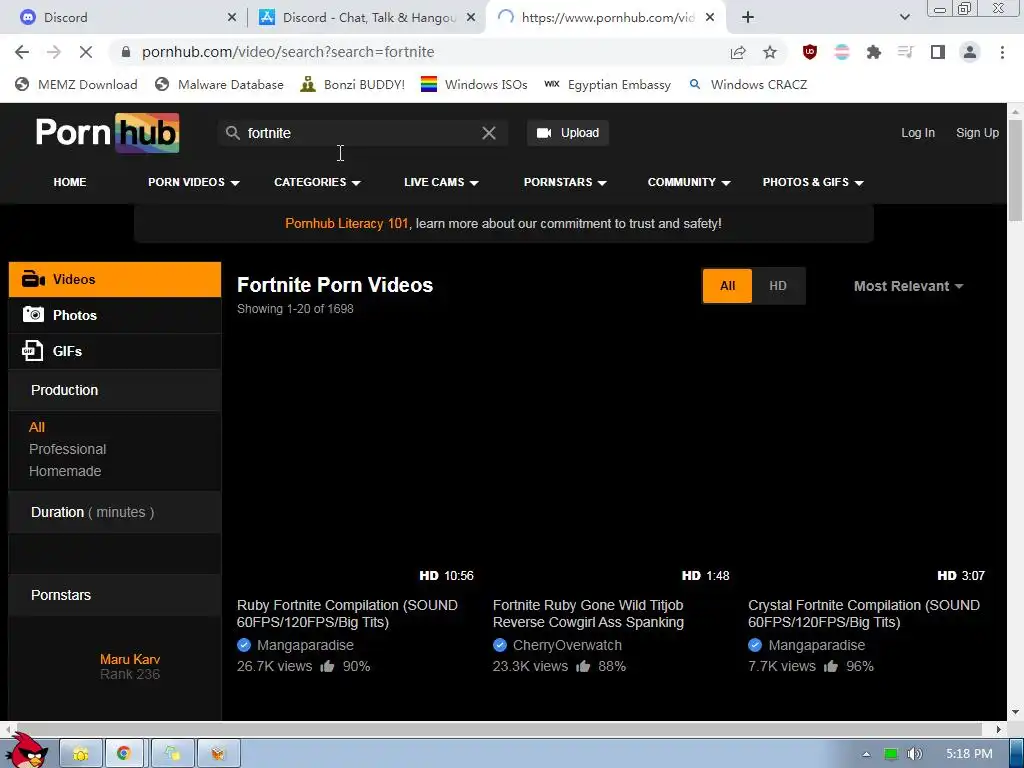Expand the PORNSTARS nav dropdown
This screenshot has height=768, width=1024.
tap(566, 182)
